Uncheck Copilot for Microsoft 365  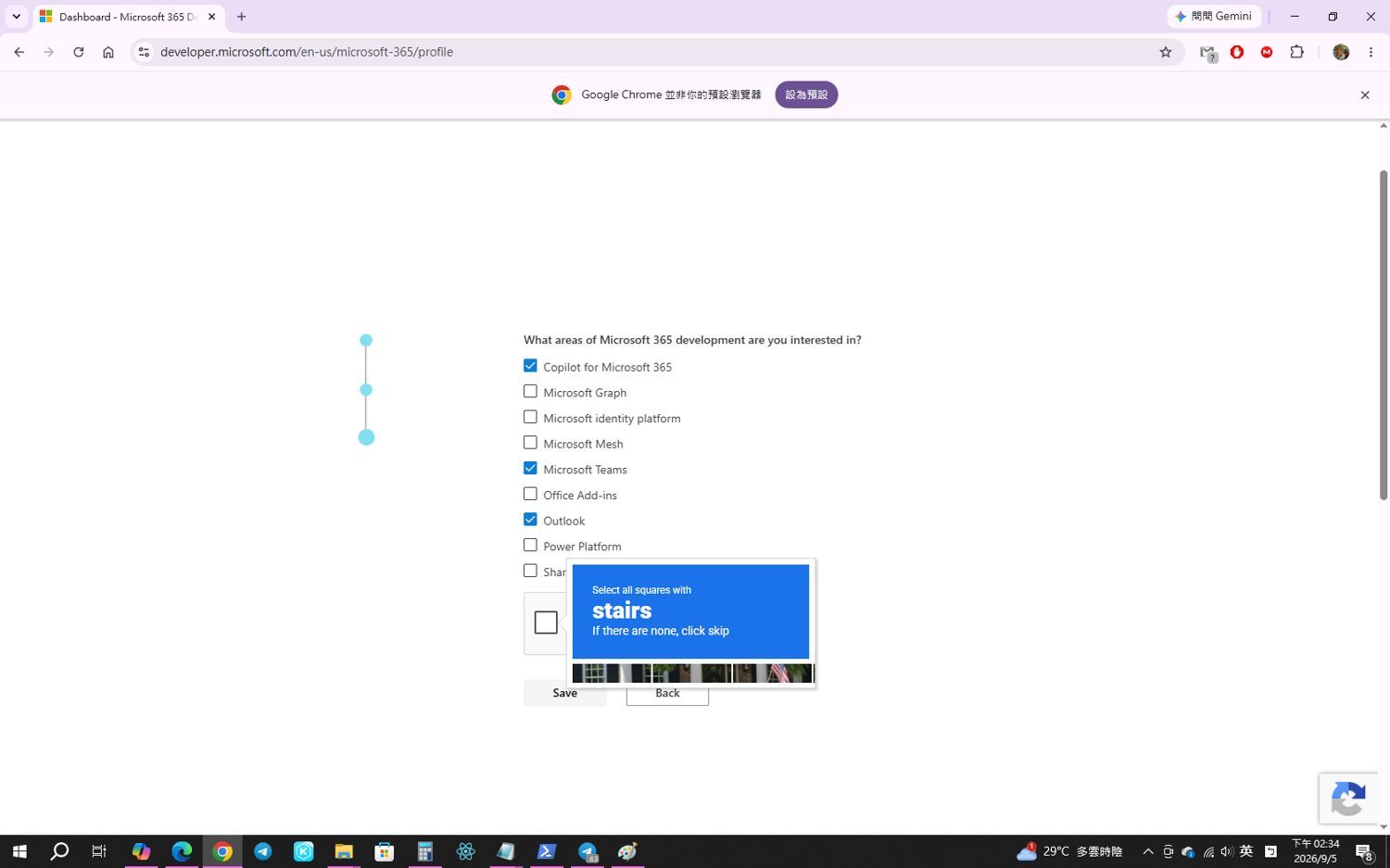(x=530, y=366)
